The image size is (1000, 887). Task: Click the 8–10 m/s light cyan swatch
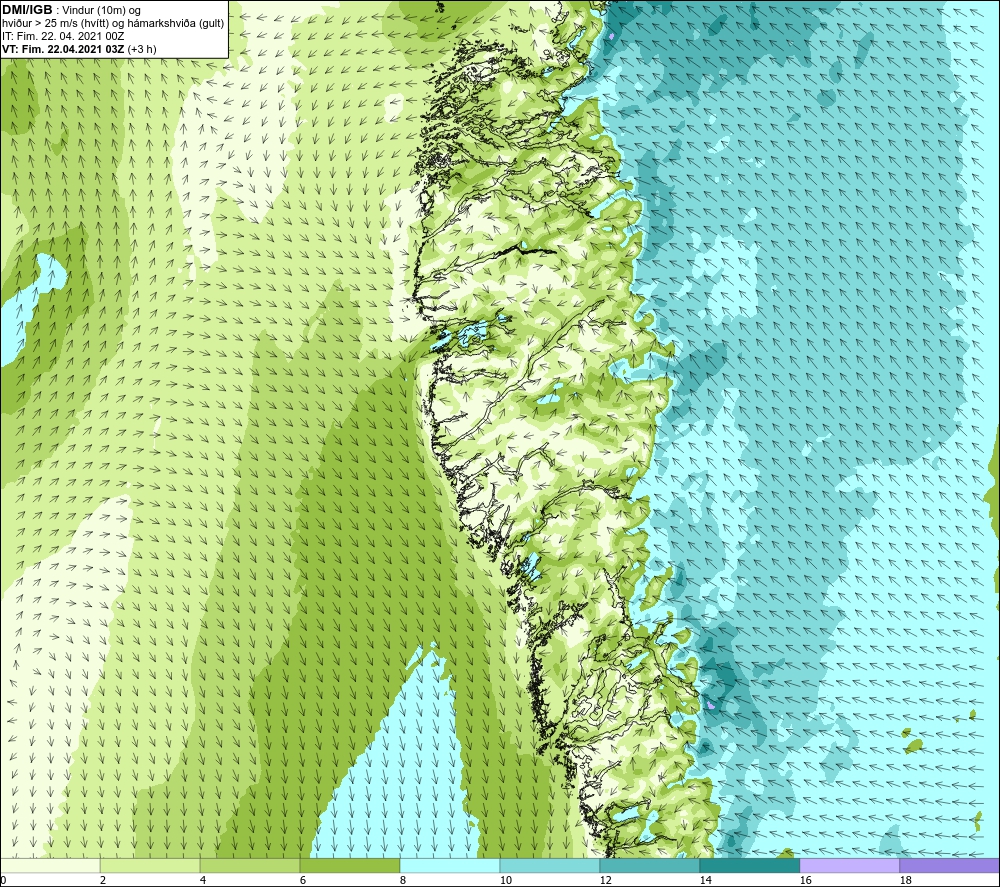coord(450,866)
